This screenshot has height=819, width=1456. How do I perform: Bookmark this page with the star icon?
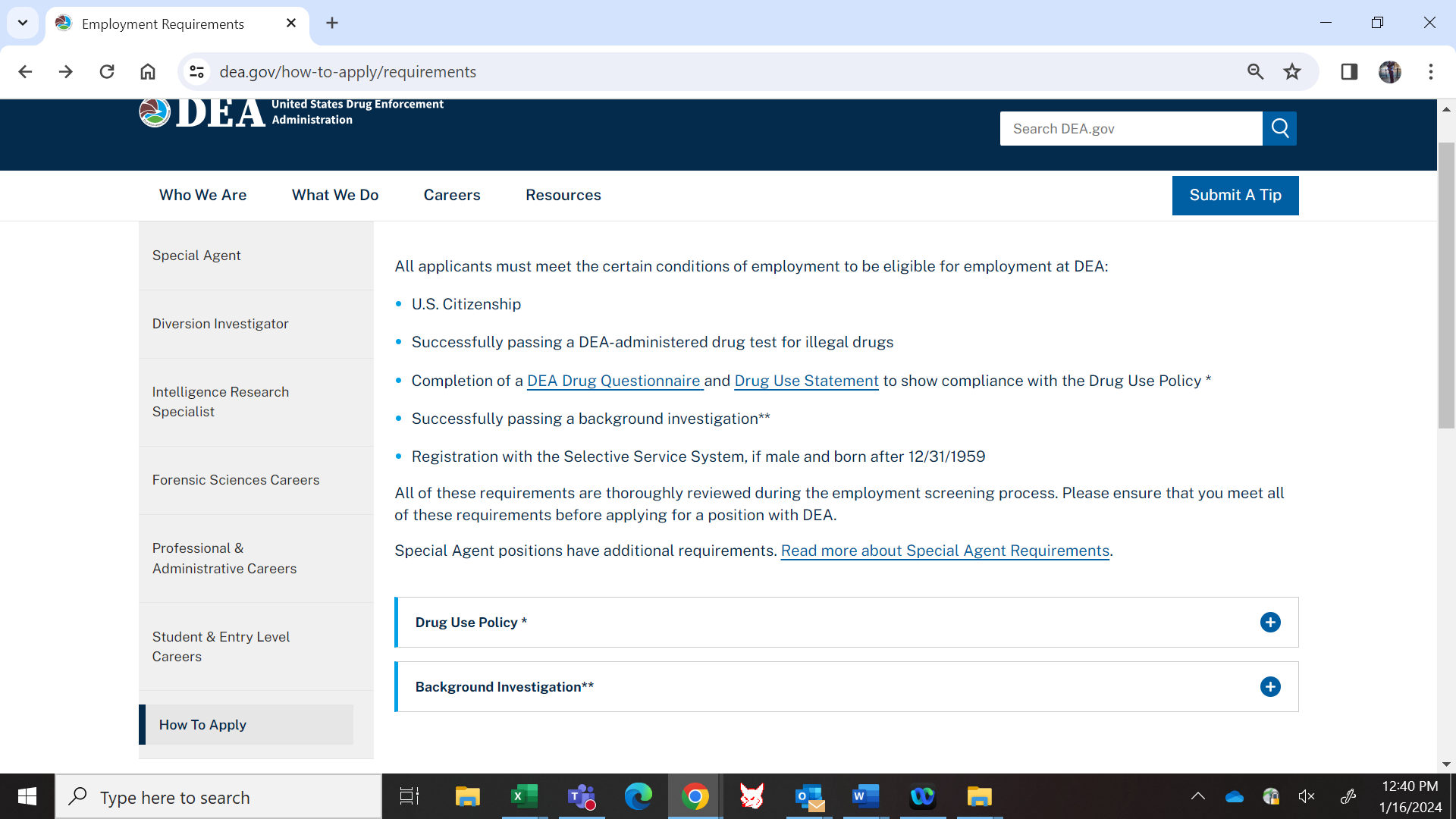[x=1292, y=72]
